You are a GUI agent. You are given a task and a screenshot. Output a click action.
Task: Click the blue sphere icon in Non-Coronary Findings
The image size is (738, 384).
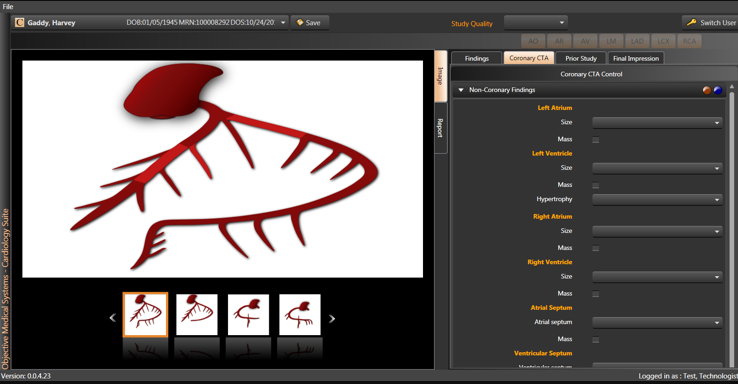coord(718,90)
